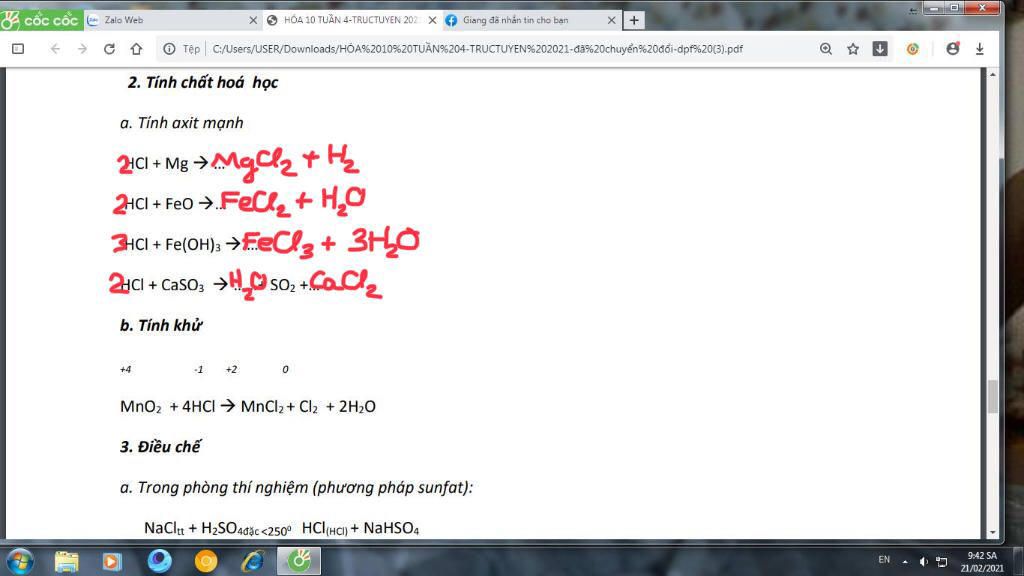Click the HCl + CaSO₃ reaction text

coord(163,285)
